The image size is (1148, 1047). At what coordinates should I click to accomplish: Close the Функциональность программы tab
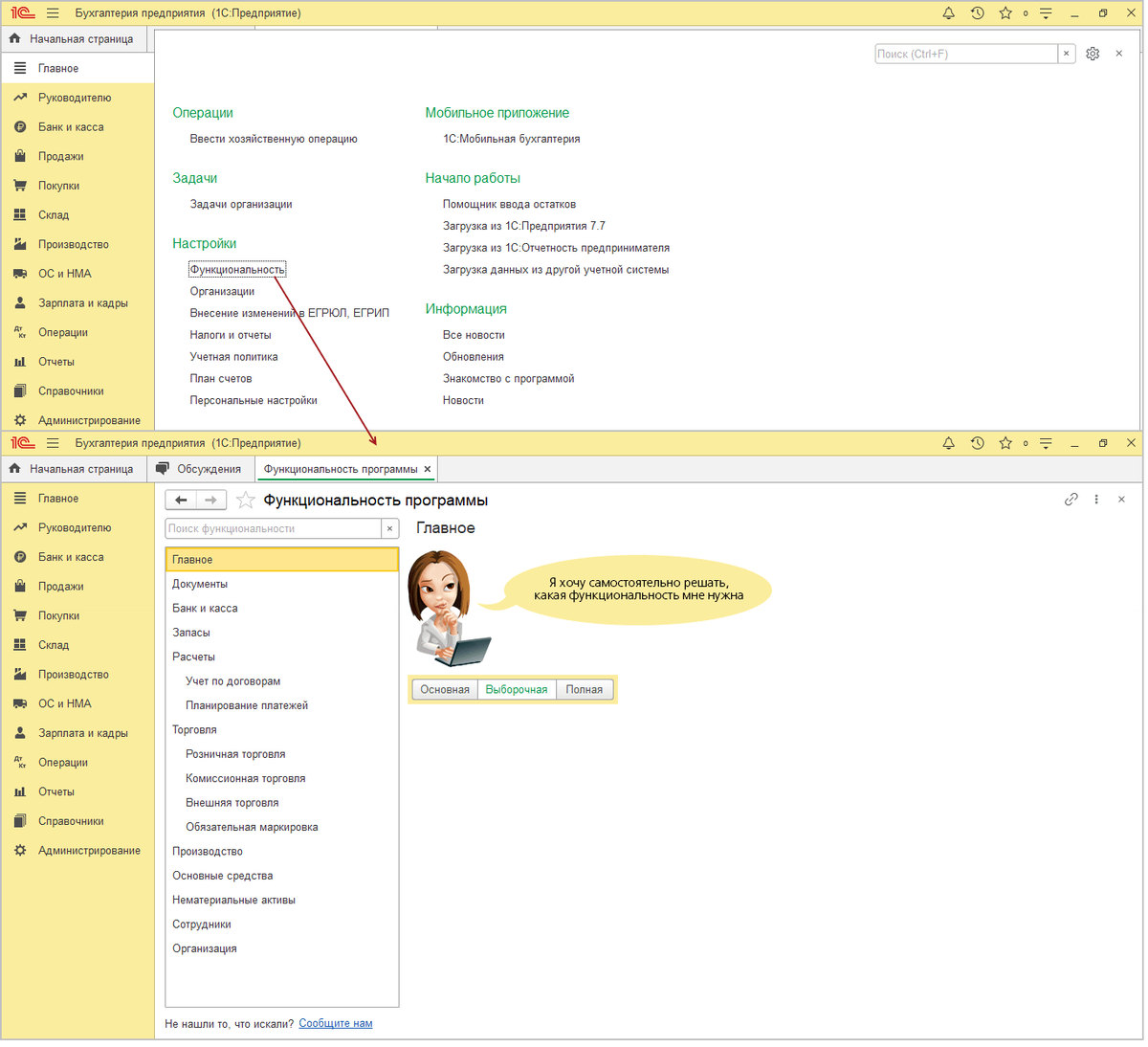click(428, 469)
